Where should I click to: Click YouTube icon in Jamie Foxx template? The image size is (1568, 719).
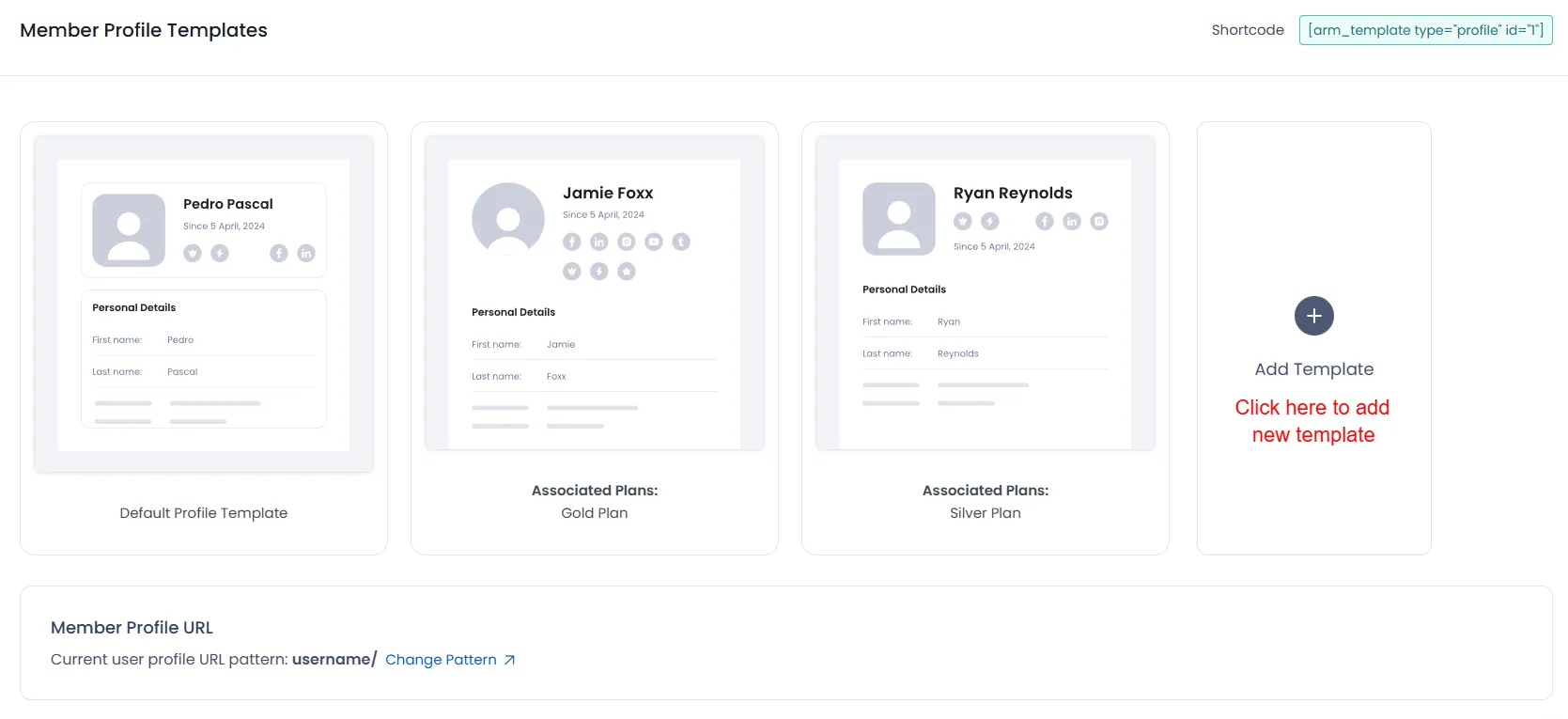(654, 242)
